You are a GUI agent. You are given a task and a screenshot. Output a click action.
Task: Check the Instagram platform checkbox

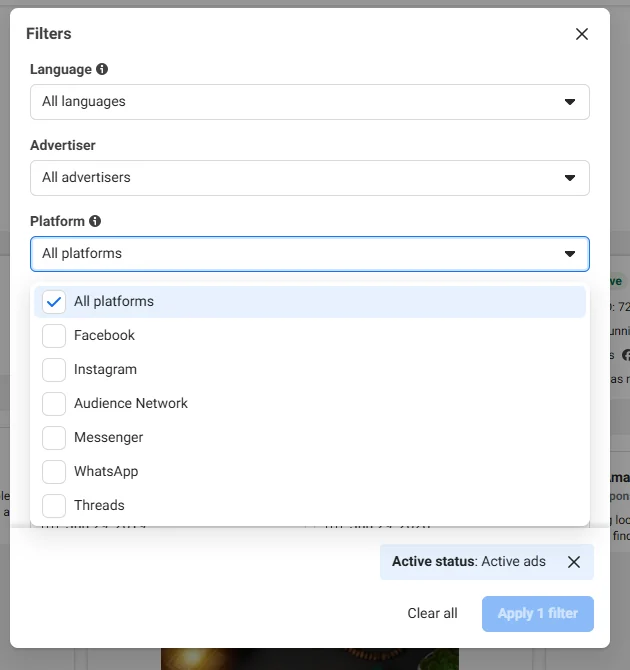click(x=54, y=370)
